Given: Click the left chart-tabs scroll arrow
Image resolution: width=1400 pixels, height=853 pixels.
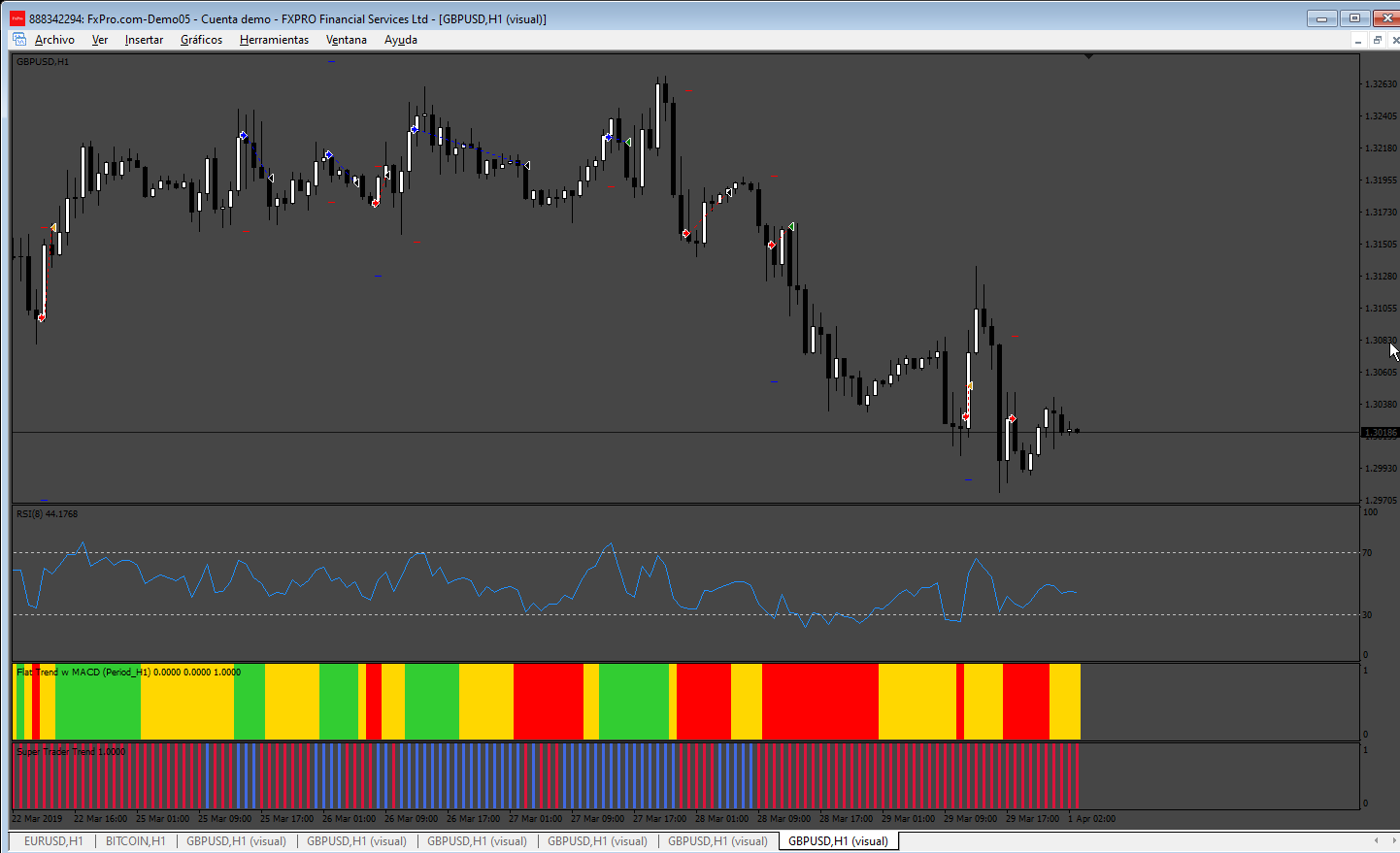Looking at the screenshot, I should click(1376, 840).
